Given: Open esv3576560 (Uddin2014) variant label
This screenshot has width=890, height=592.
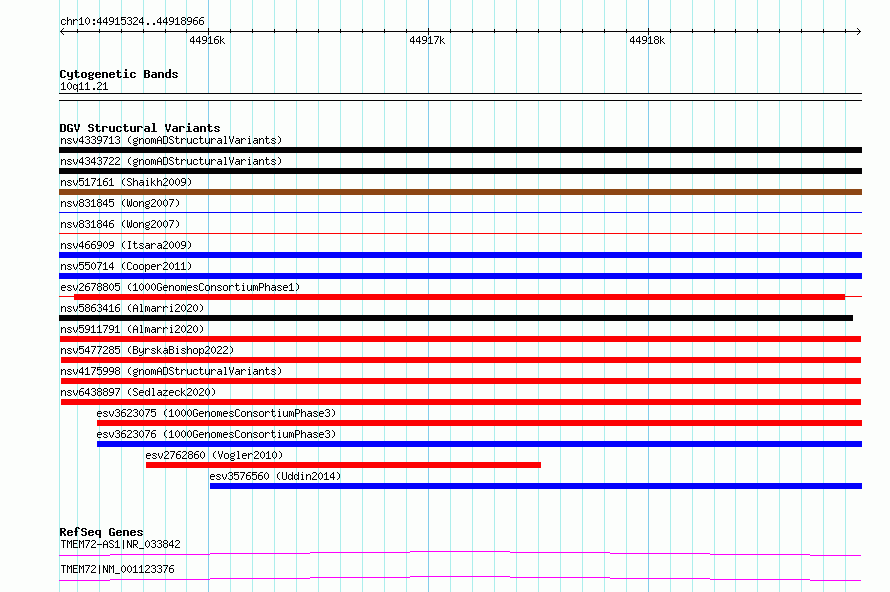Looking at the screenshot, I should pos(275,476).
